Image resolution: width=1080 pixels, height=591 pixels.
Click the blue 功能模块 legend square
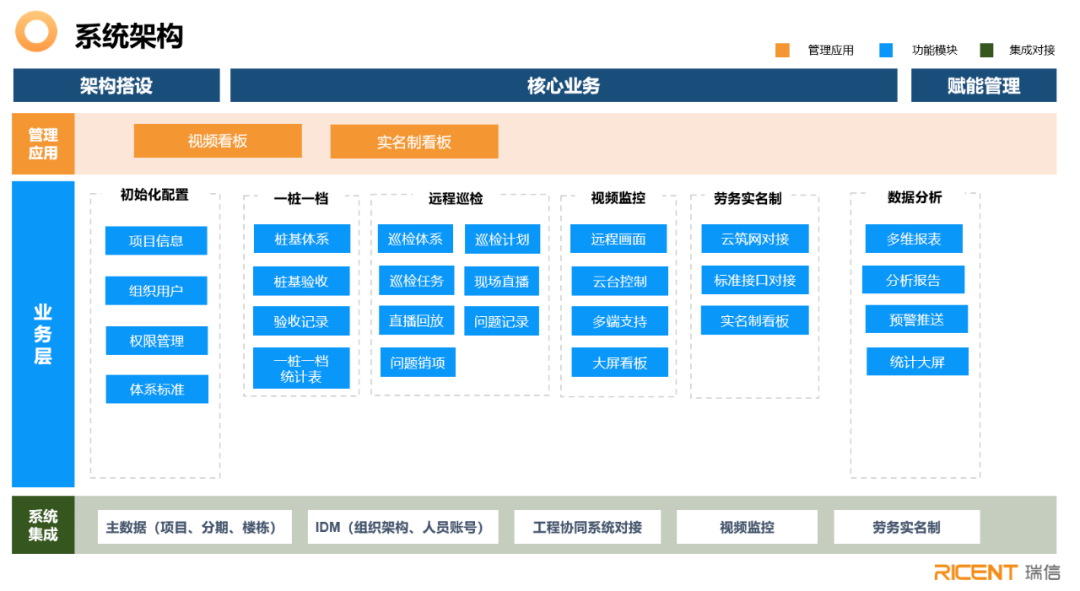886,48
